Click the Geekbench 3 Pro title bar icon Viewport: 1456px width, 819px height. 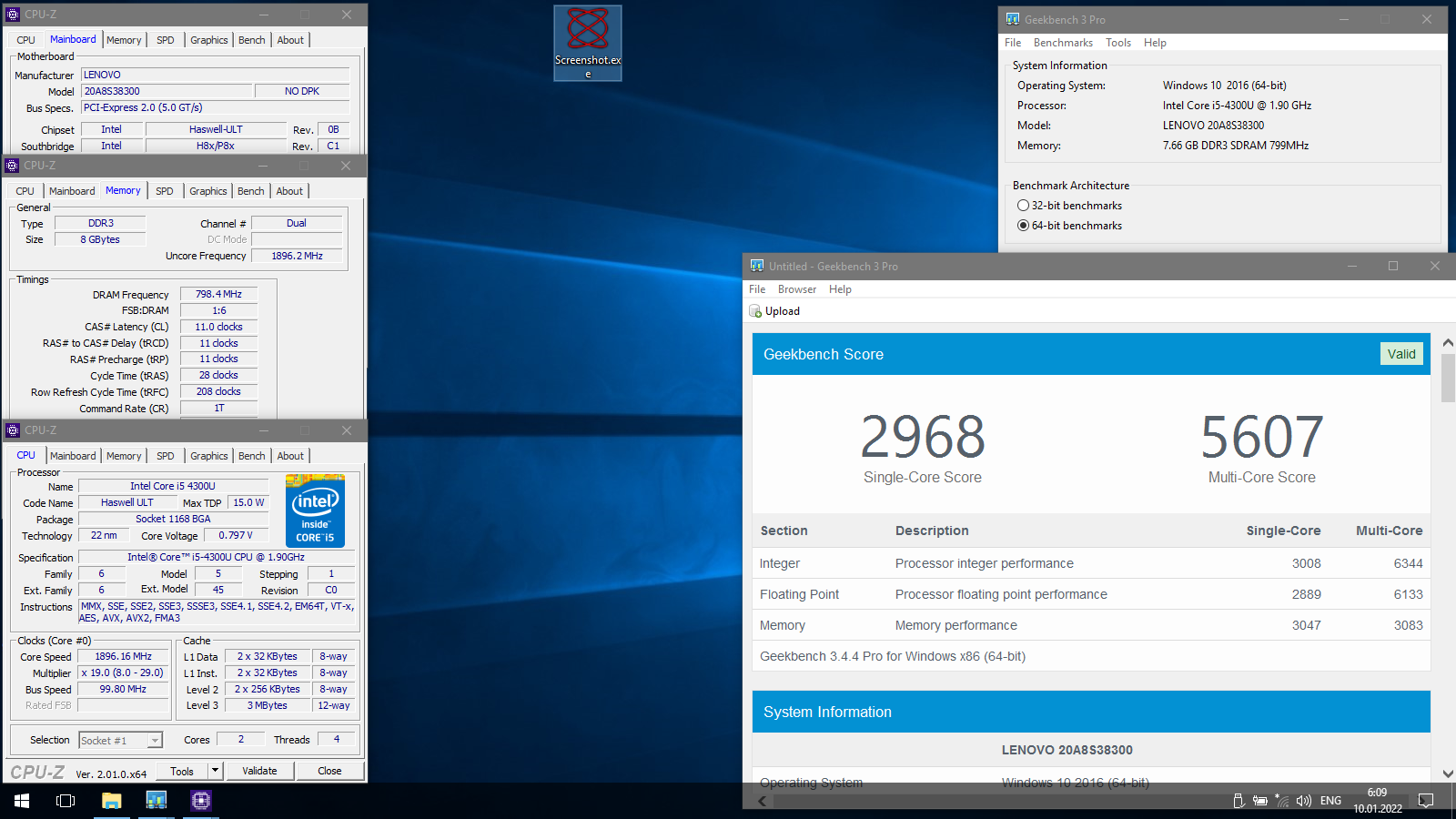pos(1013,19)
